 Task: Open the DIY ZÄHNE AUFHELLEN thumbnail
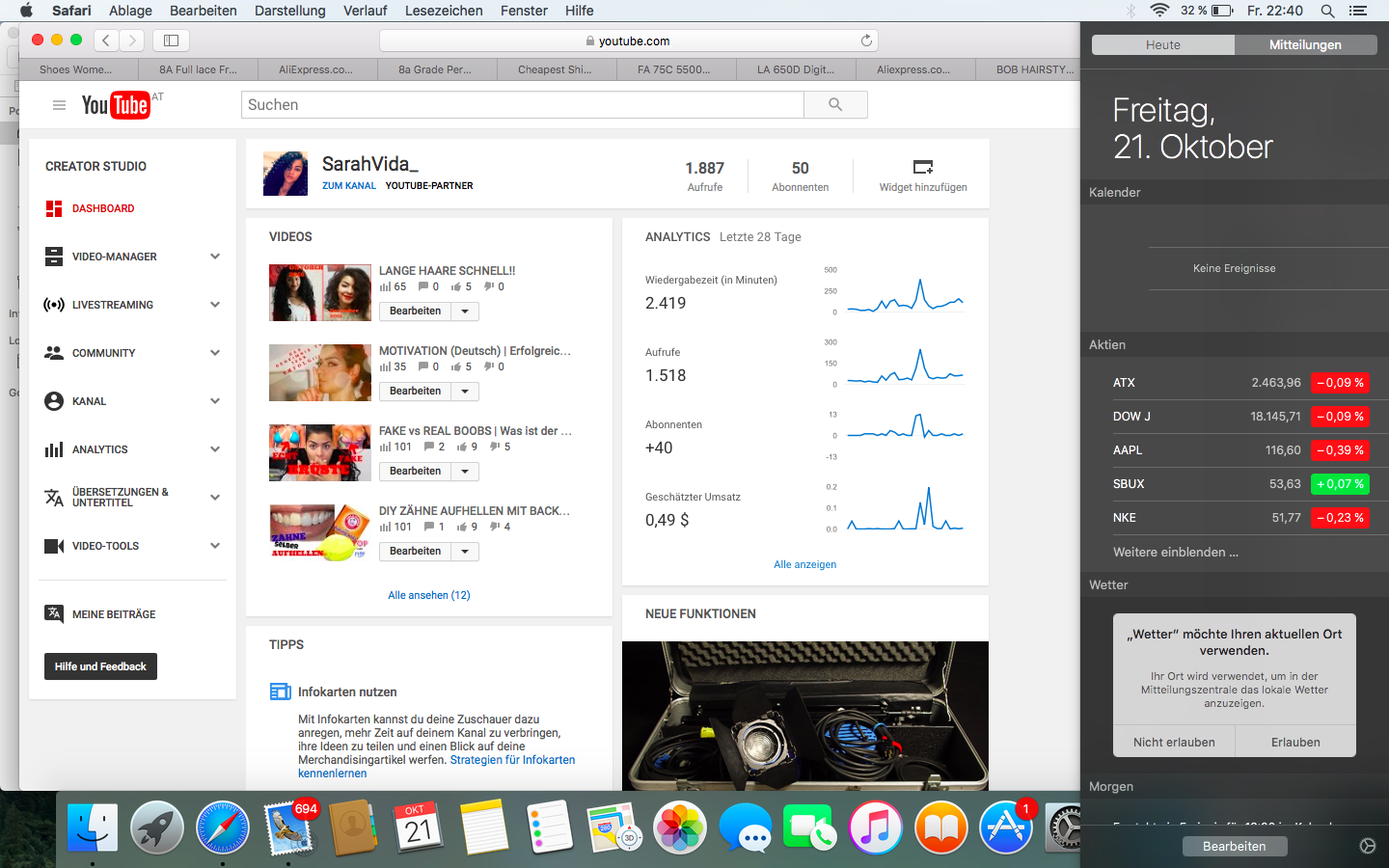[x=320, y=533]
